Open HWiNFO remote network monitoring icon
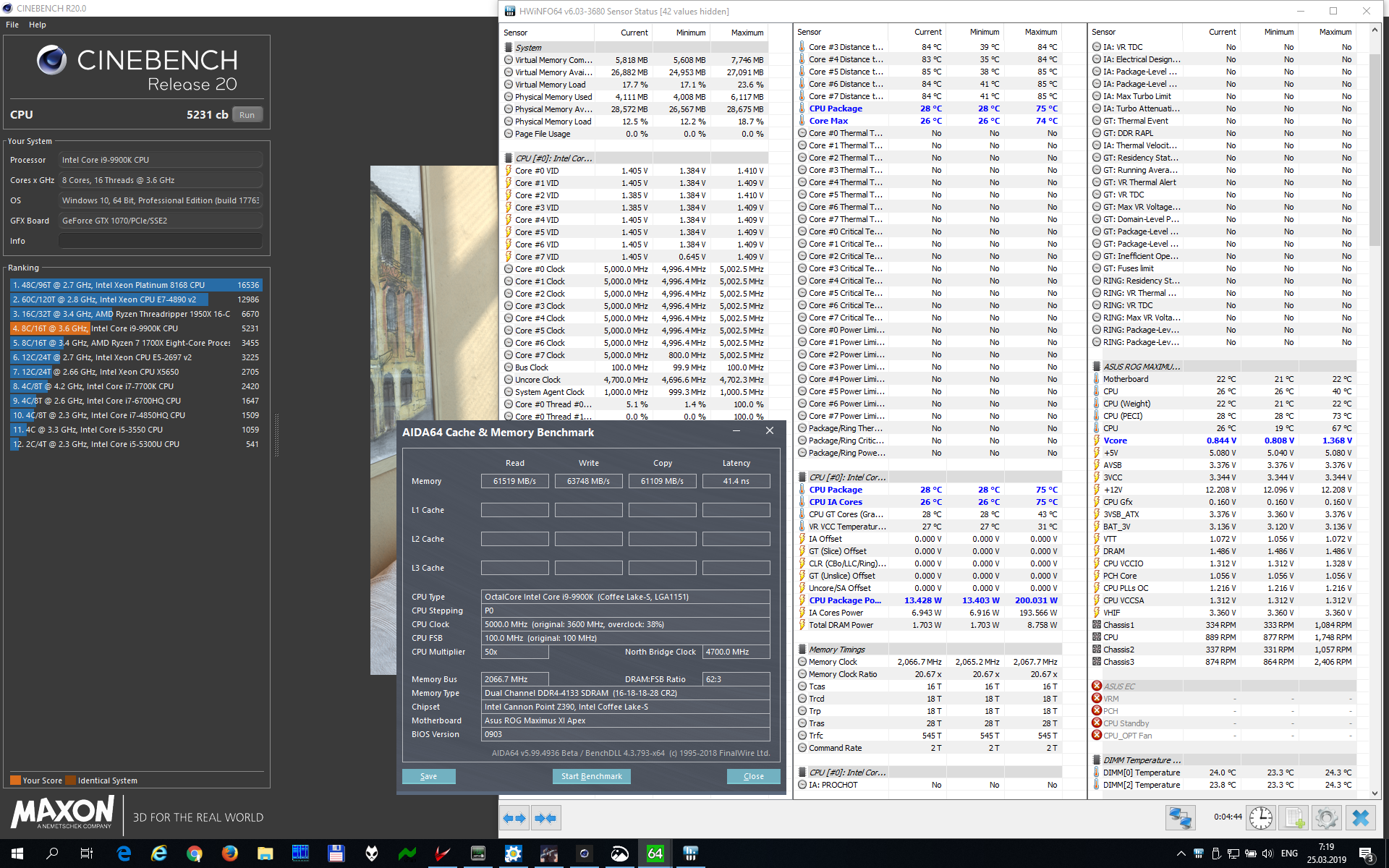 1180,818
